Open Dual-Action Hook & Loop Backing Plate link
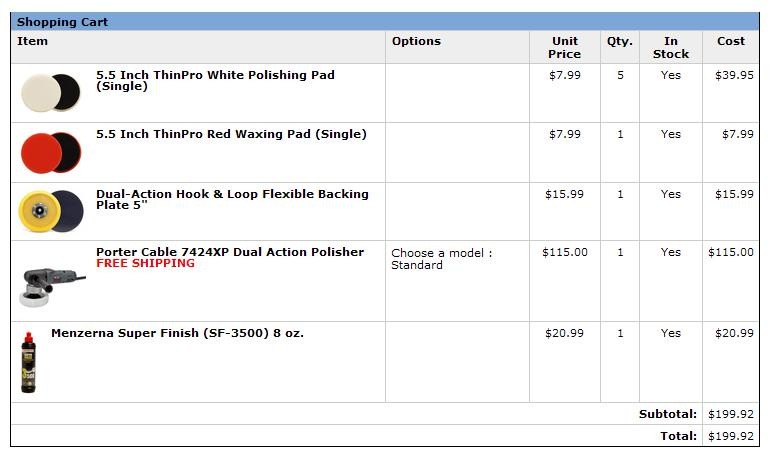The image size is (774, 457). [x=232, y=199]
